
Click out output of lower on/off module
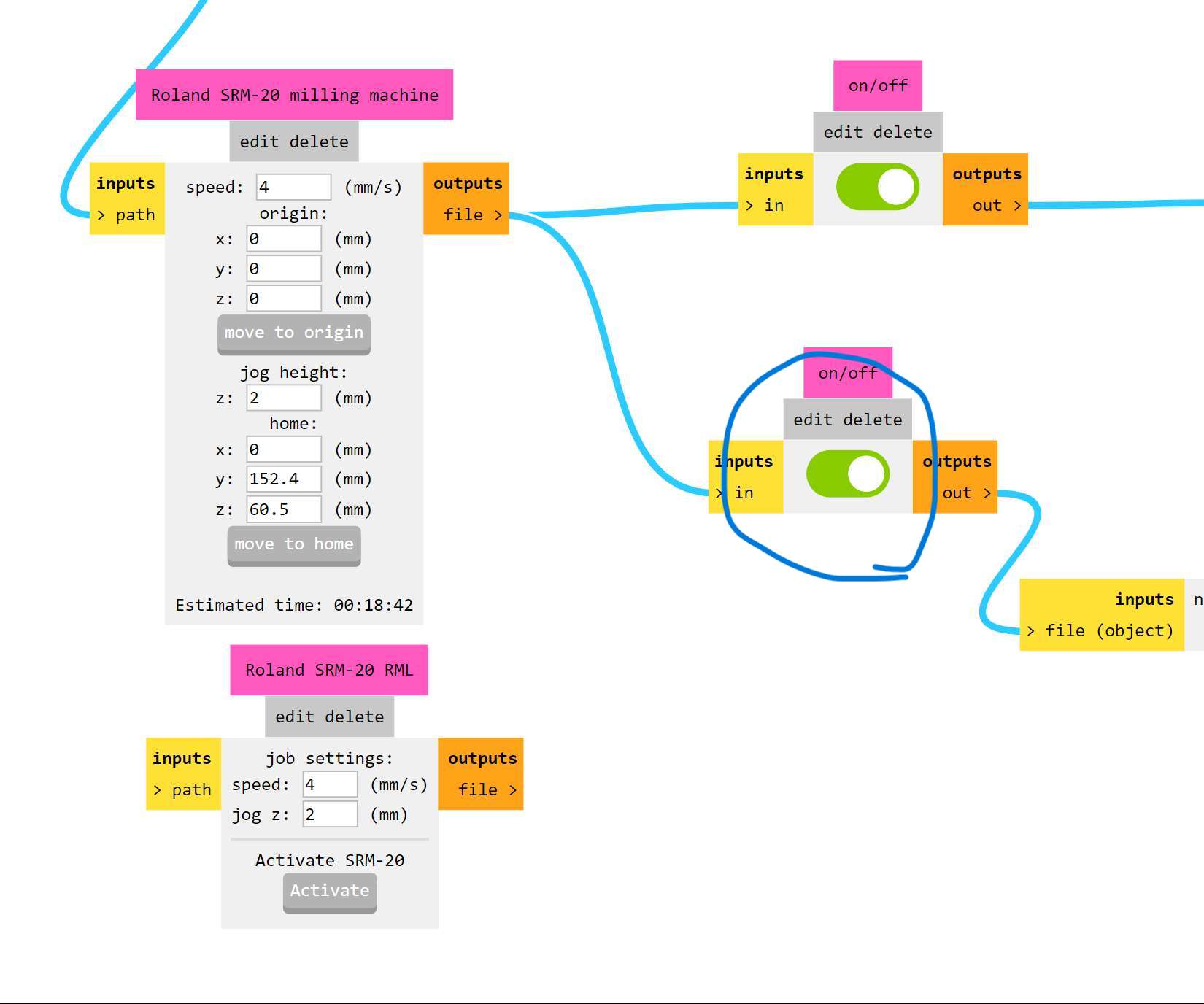click(966, 493)
